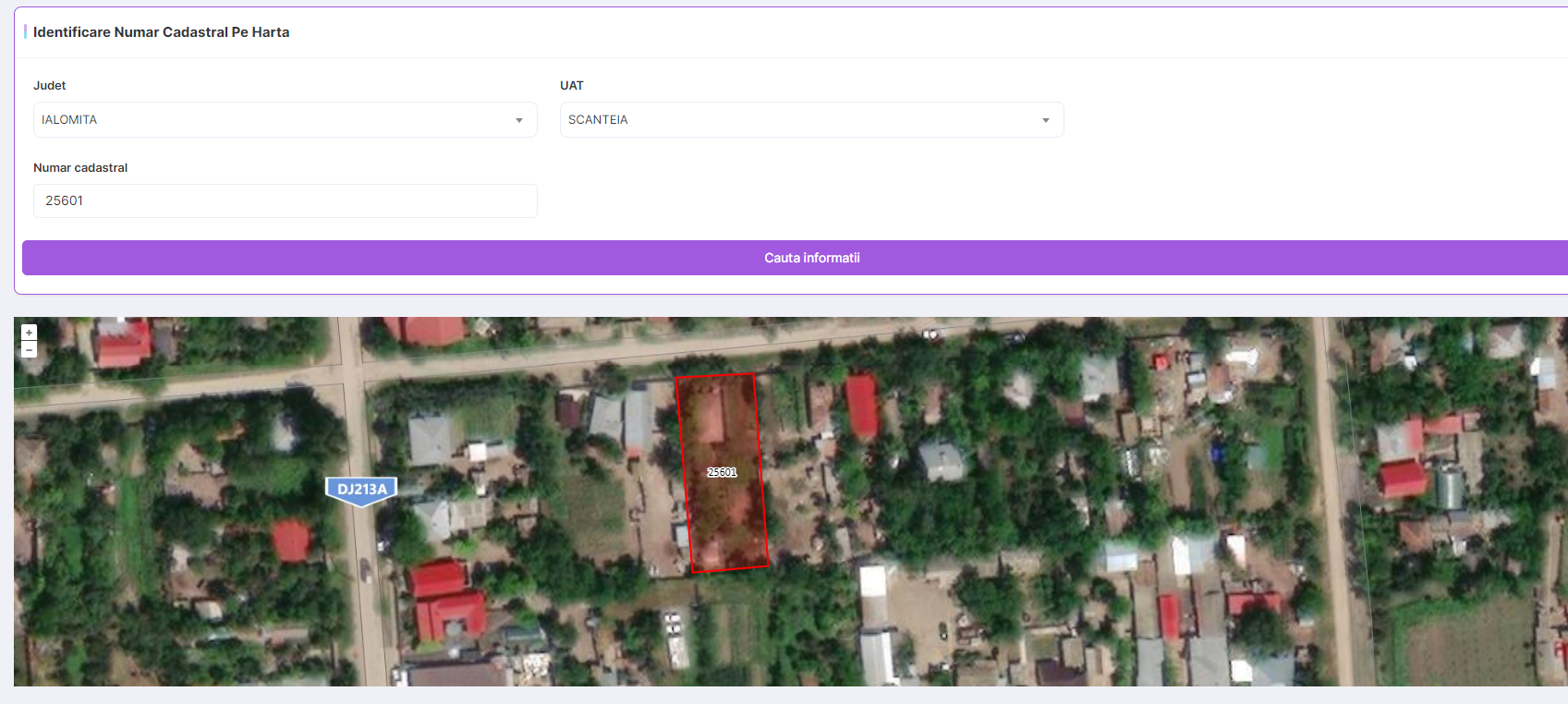Click the Judet dropdown arrow icon

click(x=519, y=120)
